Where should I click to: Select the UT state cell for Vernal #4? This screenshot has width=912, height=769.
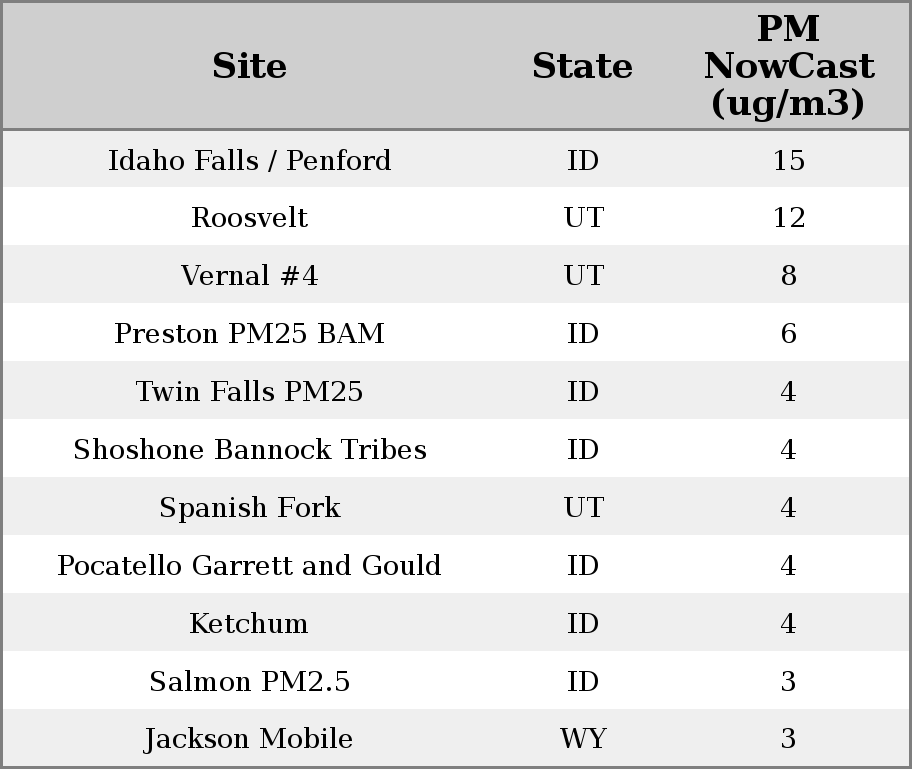(x=583, y=276)
